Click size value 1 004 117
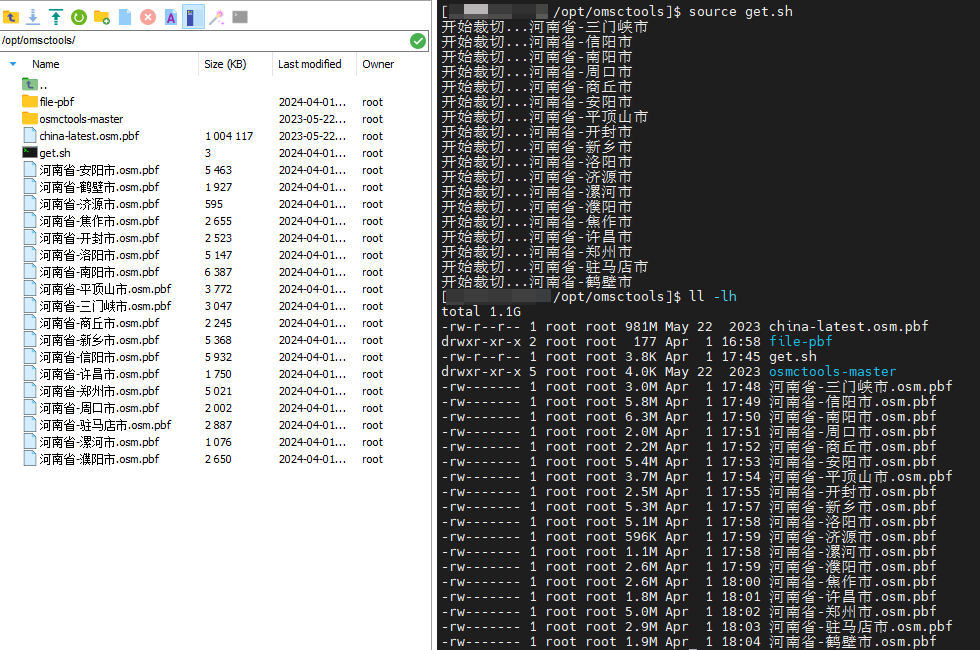 [x=229, y=136]
